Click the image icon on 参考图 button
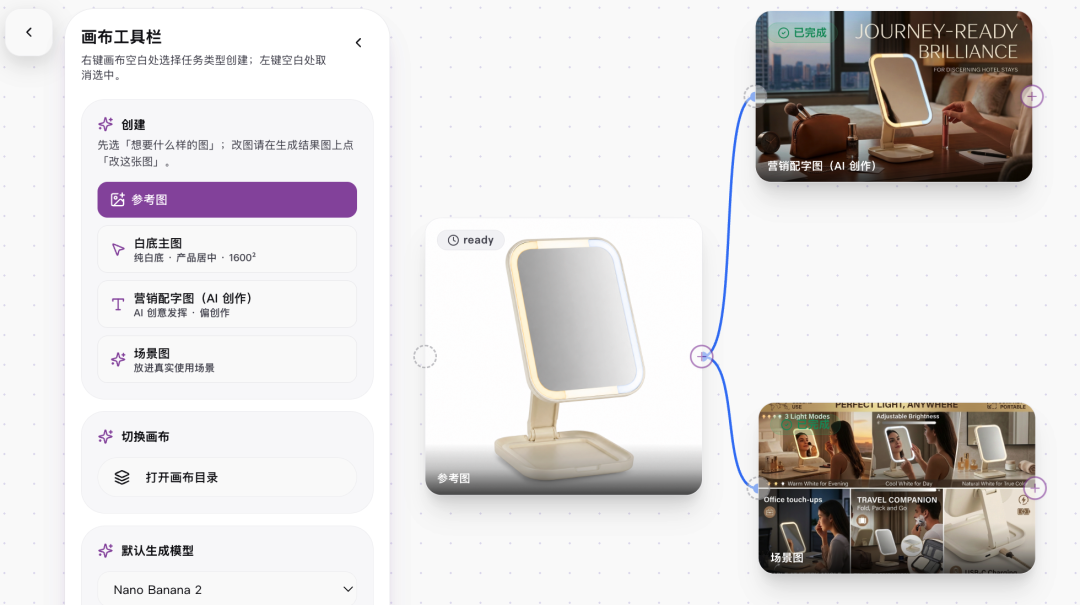The width and height of the screenshot is (1080, 605). point(118,200)
